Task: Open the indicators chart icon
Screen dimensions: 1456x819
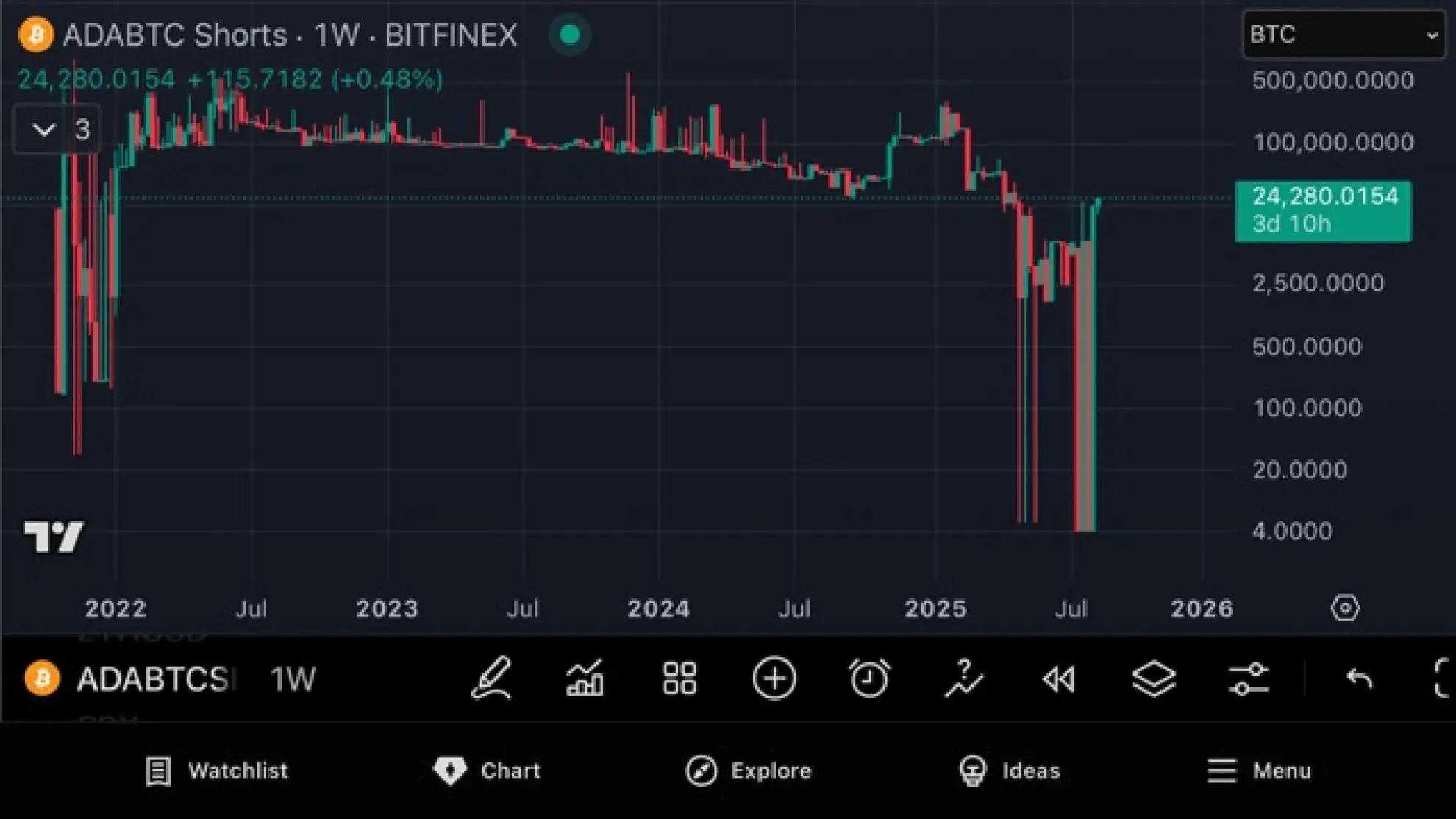Action: (585, 678)
